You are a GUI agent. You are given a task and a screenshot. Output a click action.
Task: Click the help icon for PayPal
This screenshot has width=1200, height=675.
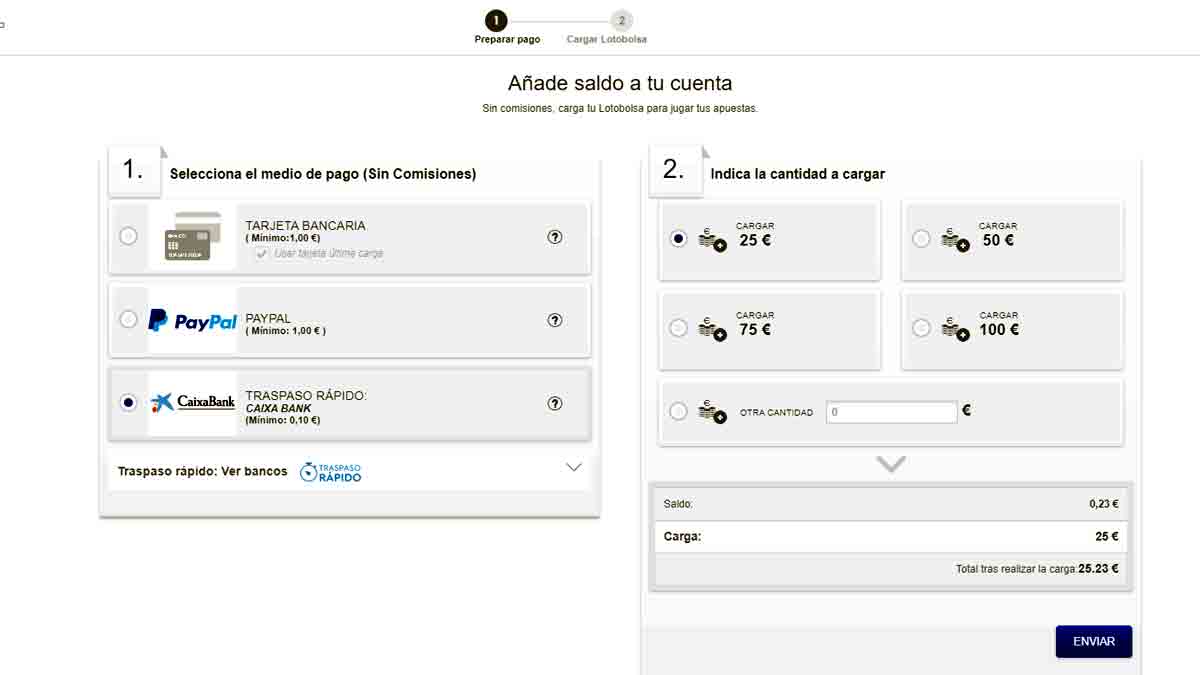[555, 320]
